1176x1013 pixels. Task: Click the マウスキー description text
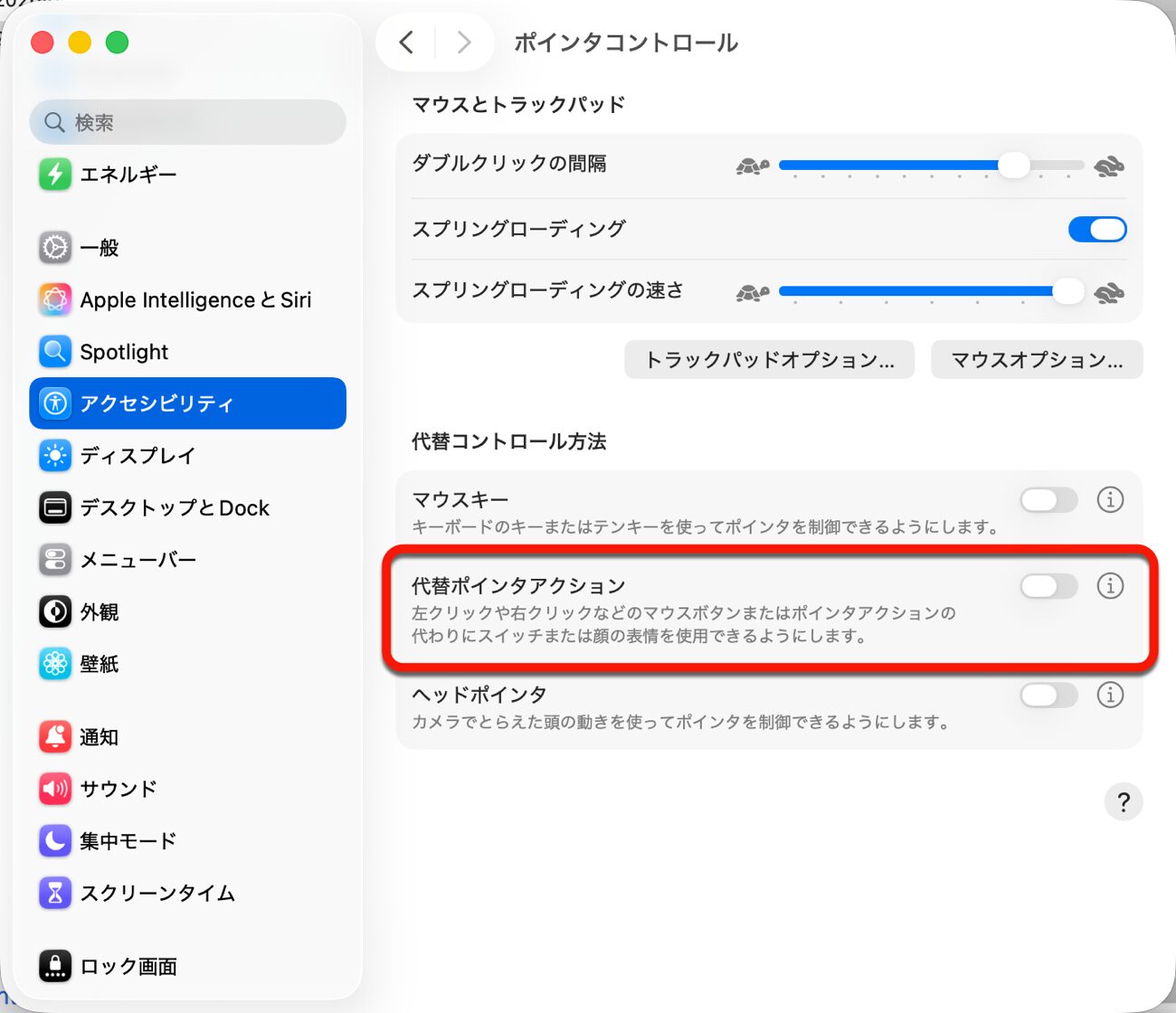click(706, 526)
